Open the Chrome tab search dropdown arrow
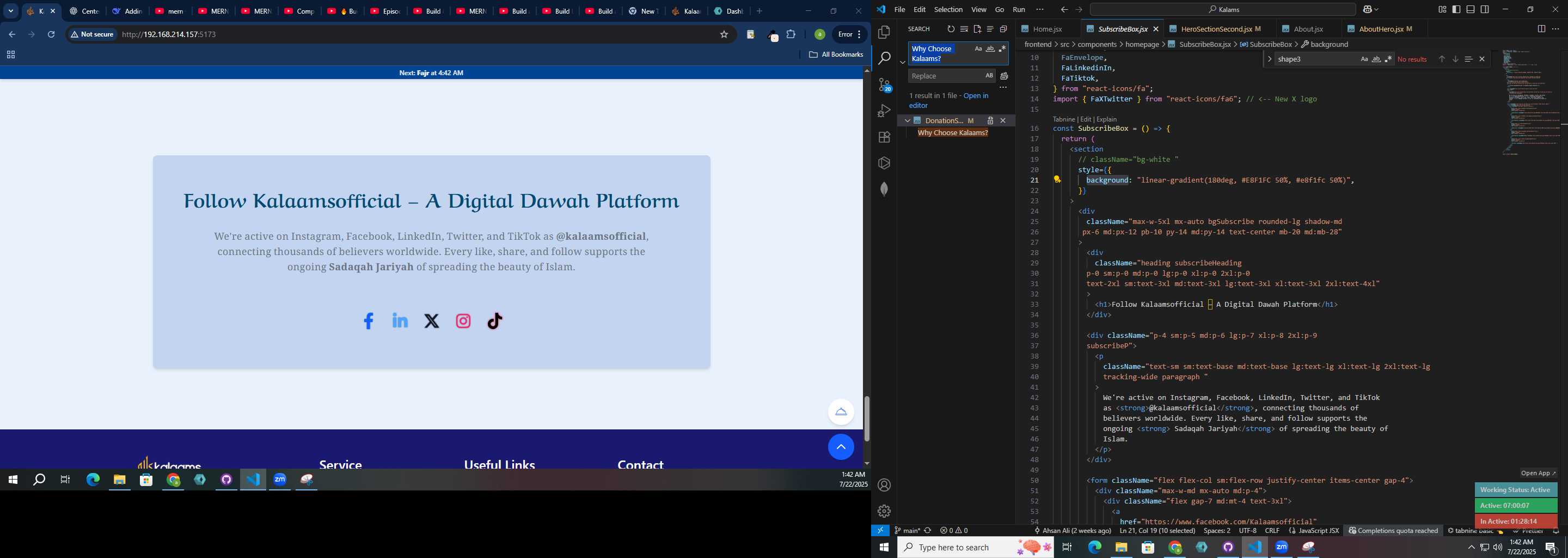The width and height of the screenshot is (1568, 558). (x=10, y=11)
